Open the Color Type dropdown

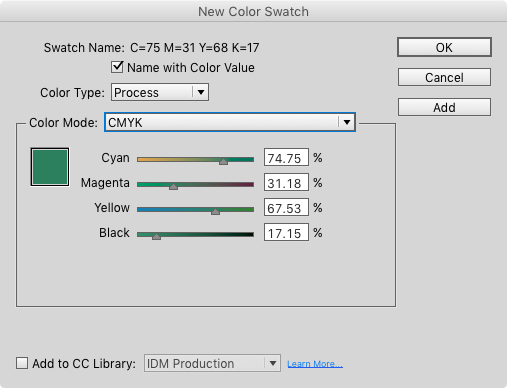(160, 92)
